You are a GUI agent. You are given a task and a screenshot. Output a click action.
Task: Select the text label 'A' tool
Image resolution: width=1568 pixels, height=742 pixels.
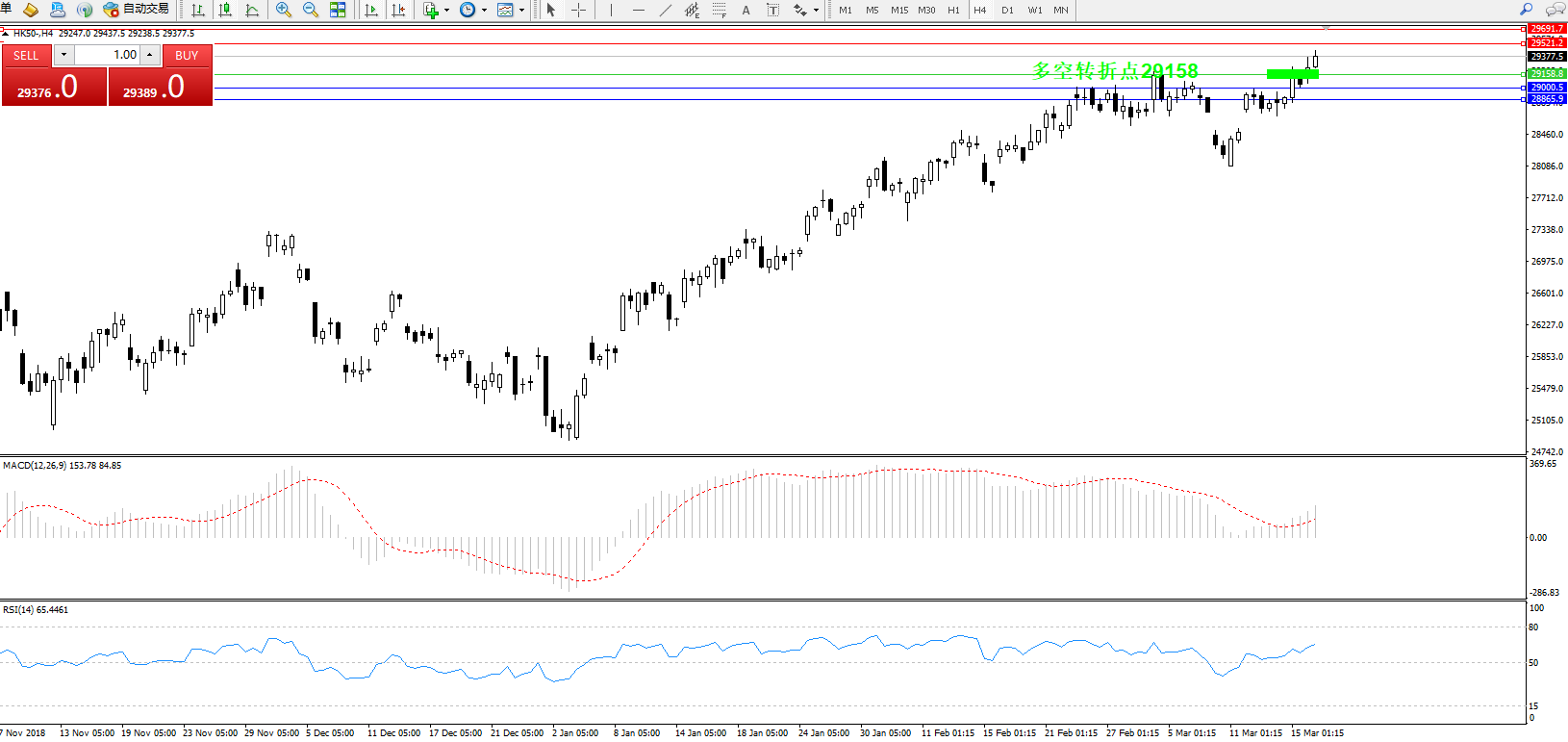[746, 10]
